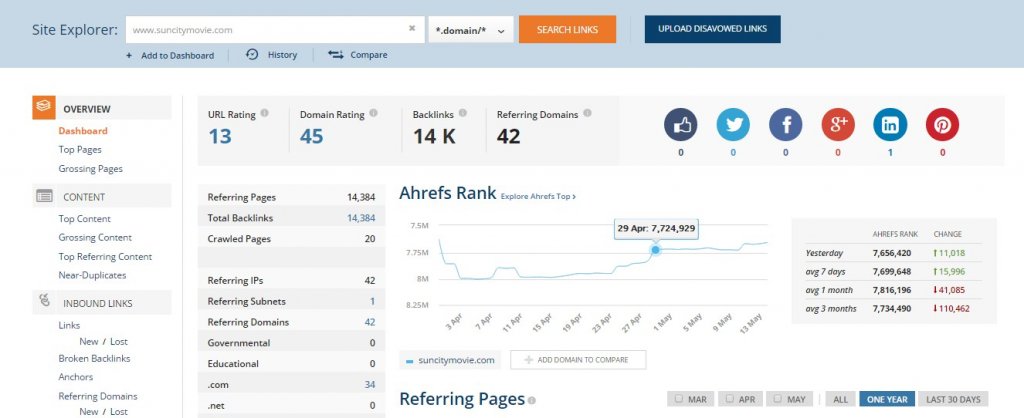Click the CONTENT section header

pos(102,196)
